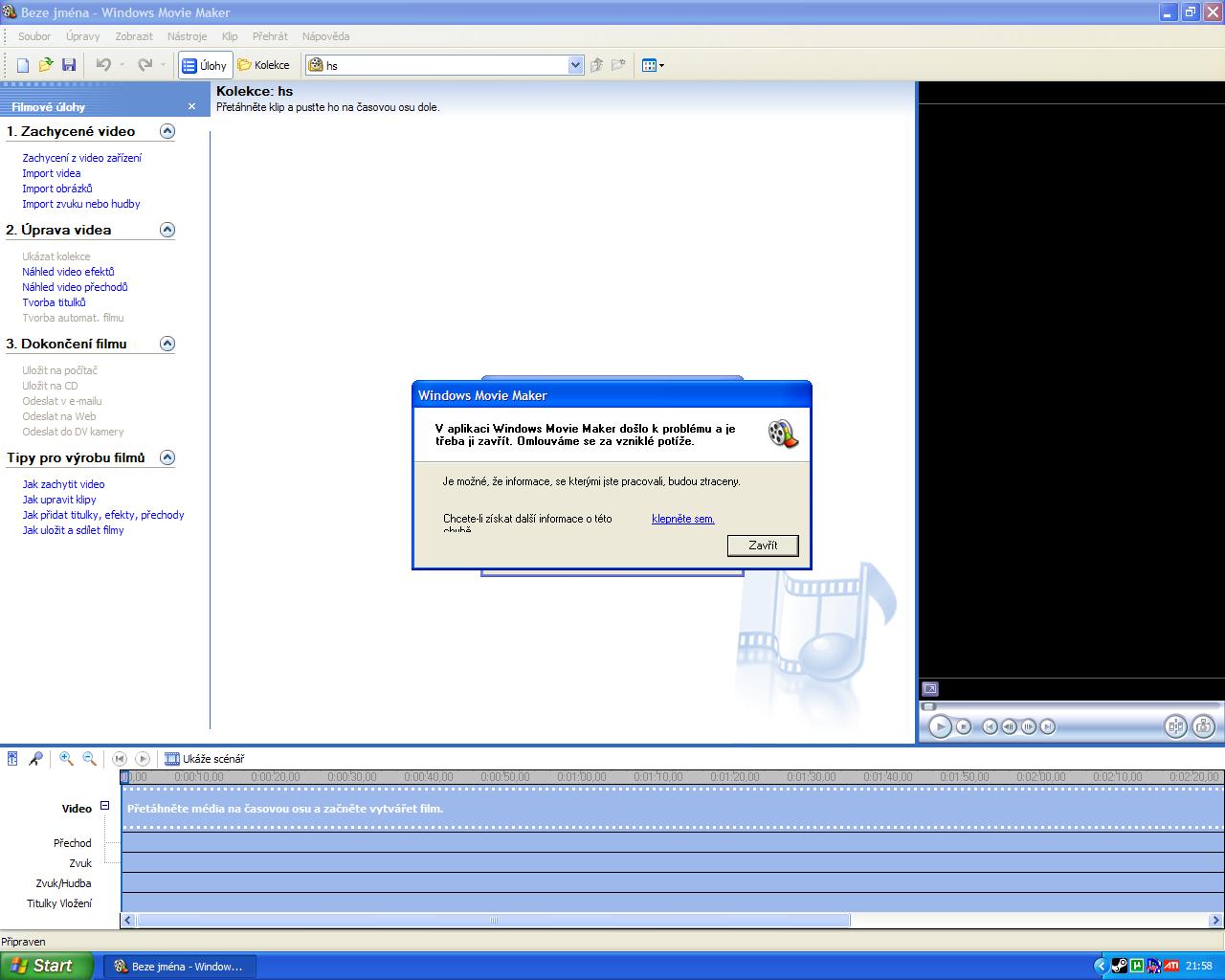Click the preview monitor seek bar handle
Viewport: 1225px width, 980px height.
click(x=927, y=706)
